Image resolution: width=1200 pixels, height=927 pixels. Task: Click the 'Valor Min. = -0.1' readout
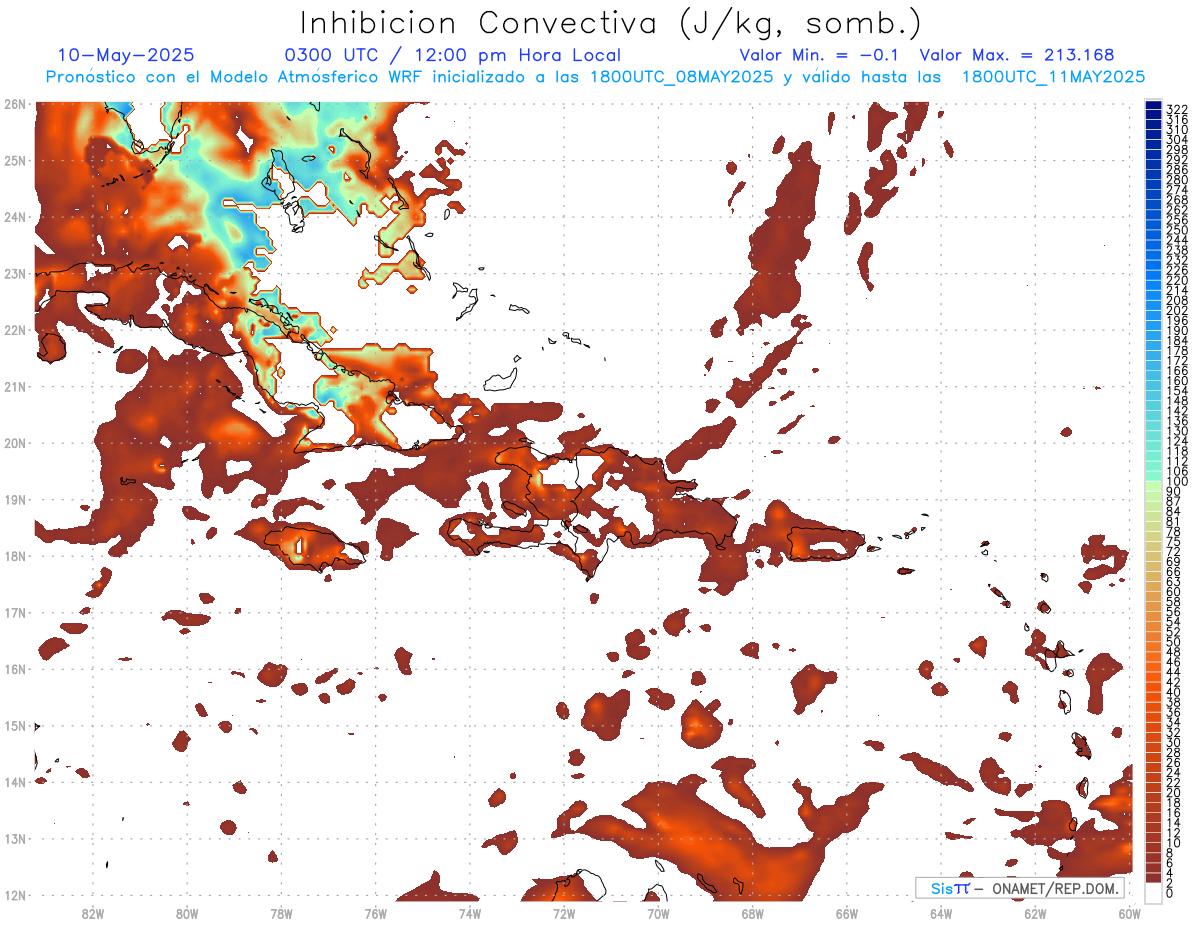click(x=819, y=56)
